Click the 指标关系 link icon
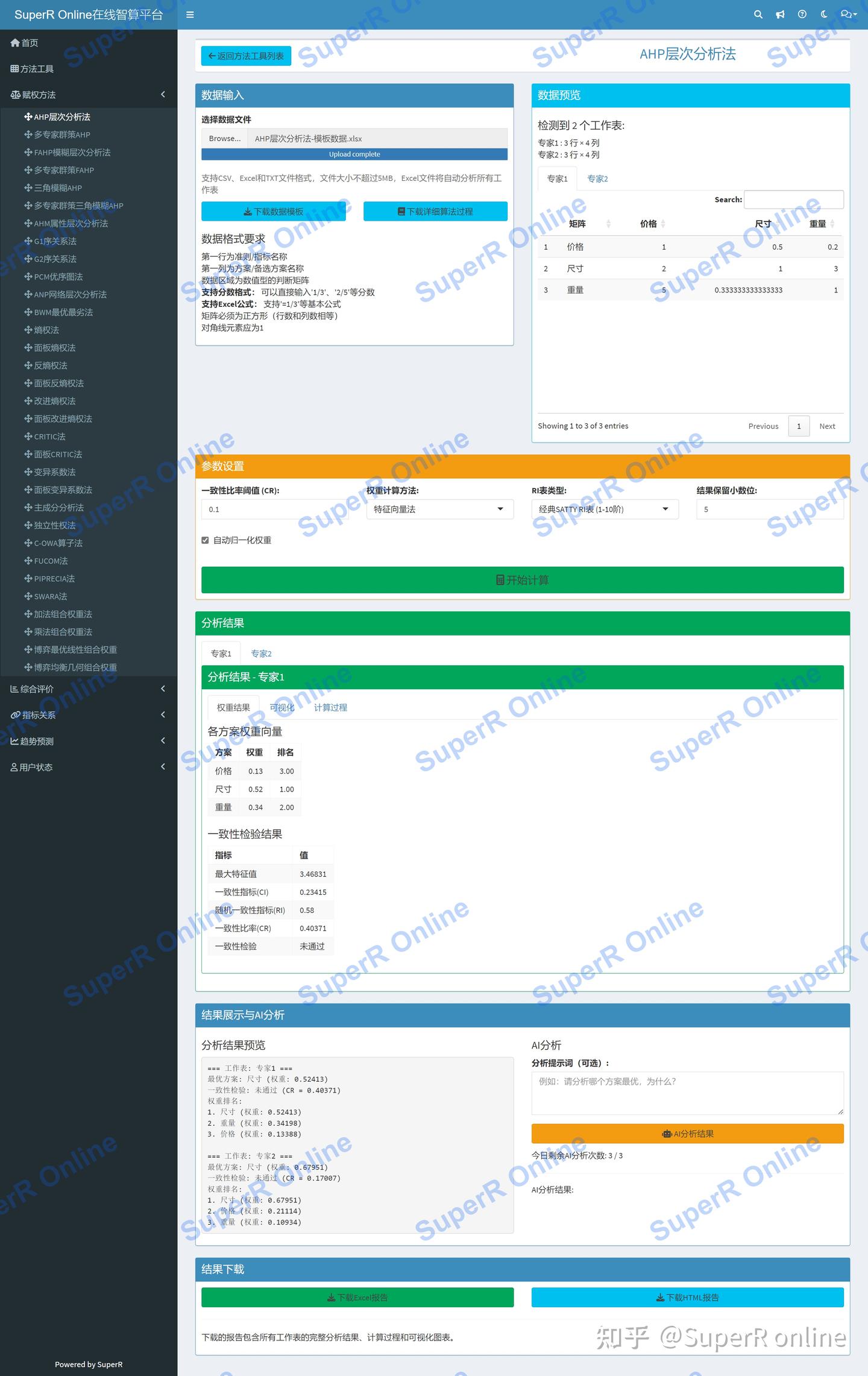 coord(15,715)
